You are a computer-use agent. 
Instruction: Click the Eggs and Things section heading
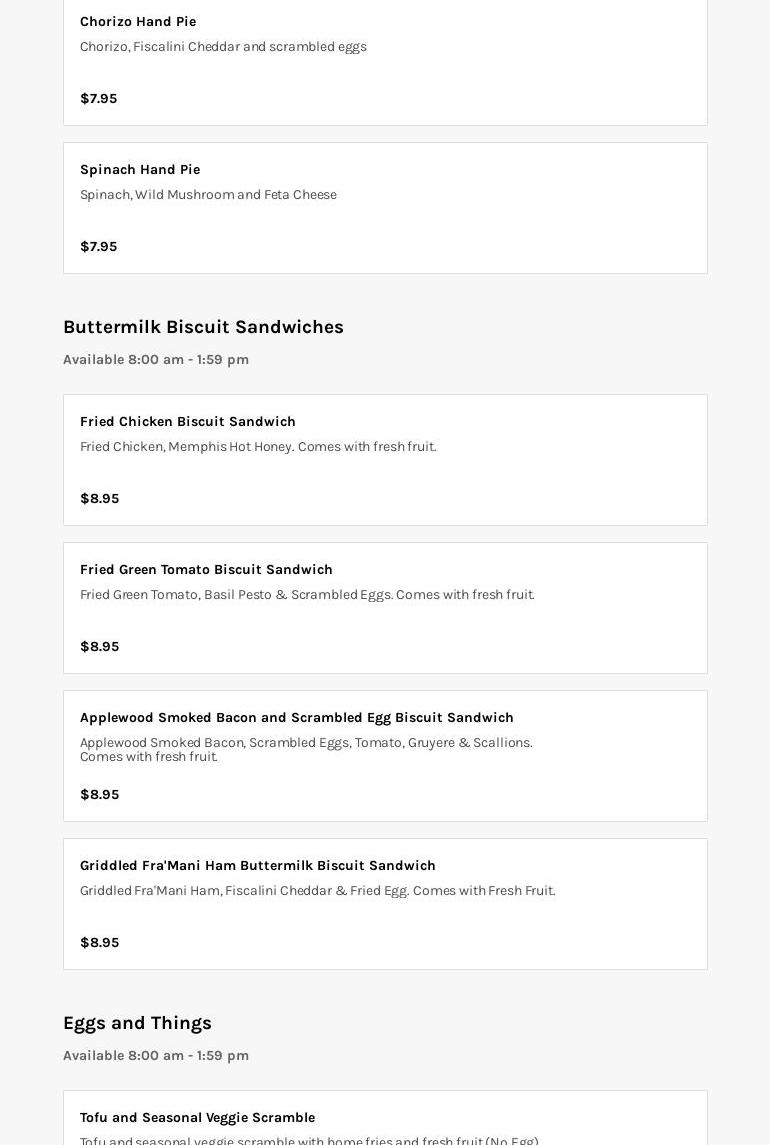click(x=137, y=1023)
